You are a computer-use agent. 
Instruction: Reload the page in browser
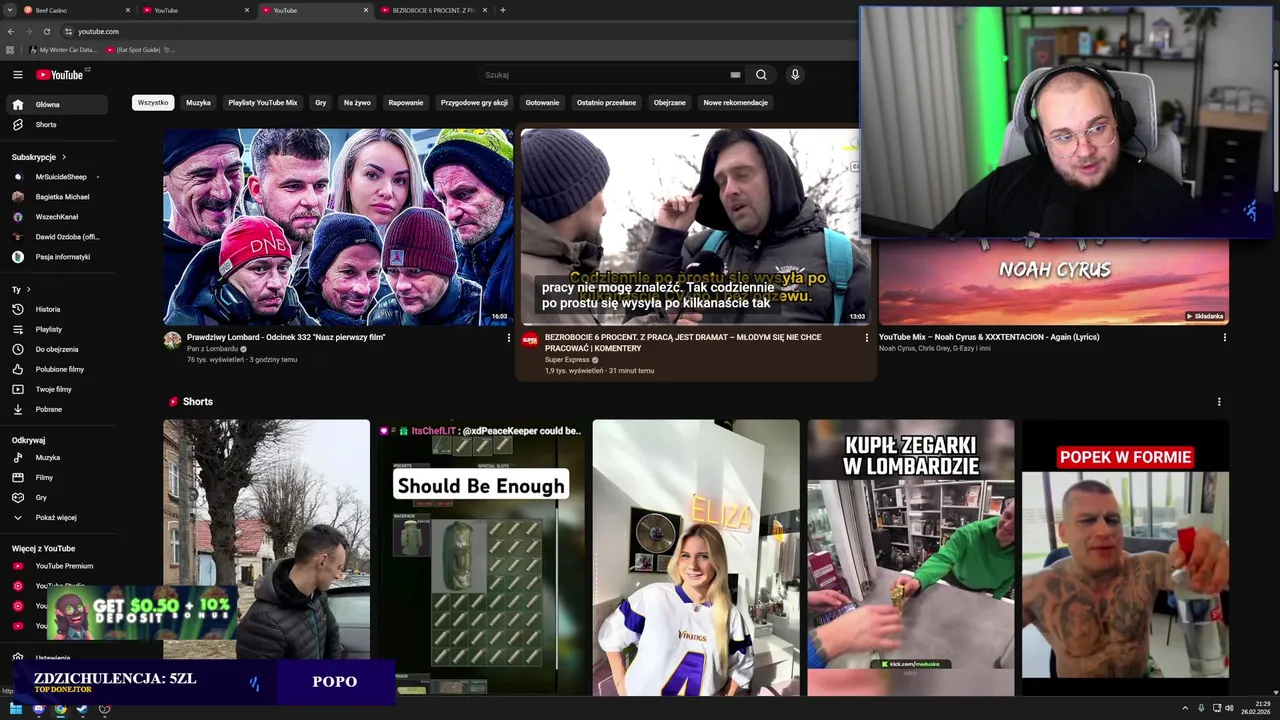[46, 31]
